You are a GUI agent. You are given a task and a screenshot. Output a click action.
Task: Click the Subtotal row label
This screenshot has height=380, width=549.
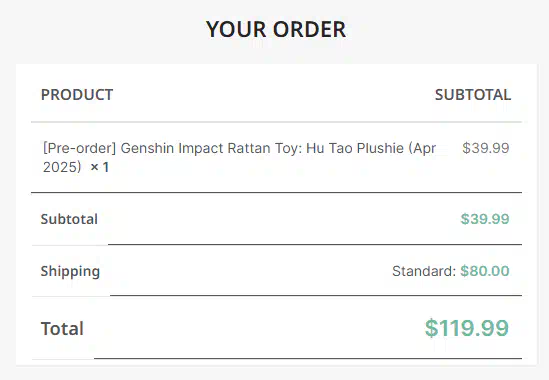point(69,219)
